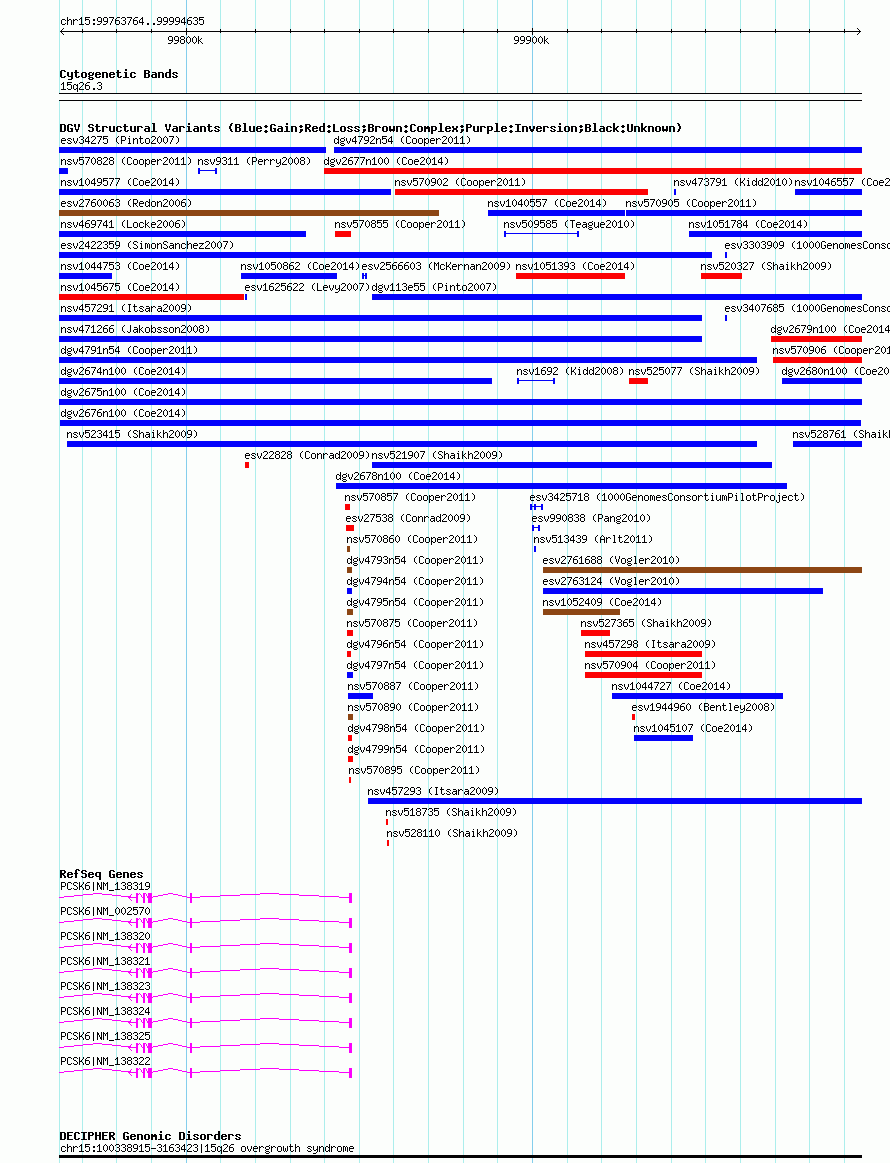Open nsv1052409 (Coe2014) brown bar
This screenshot has height=1163, width=890.
click(x=581, y=612)
